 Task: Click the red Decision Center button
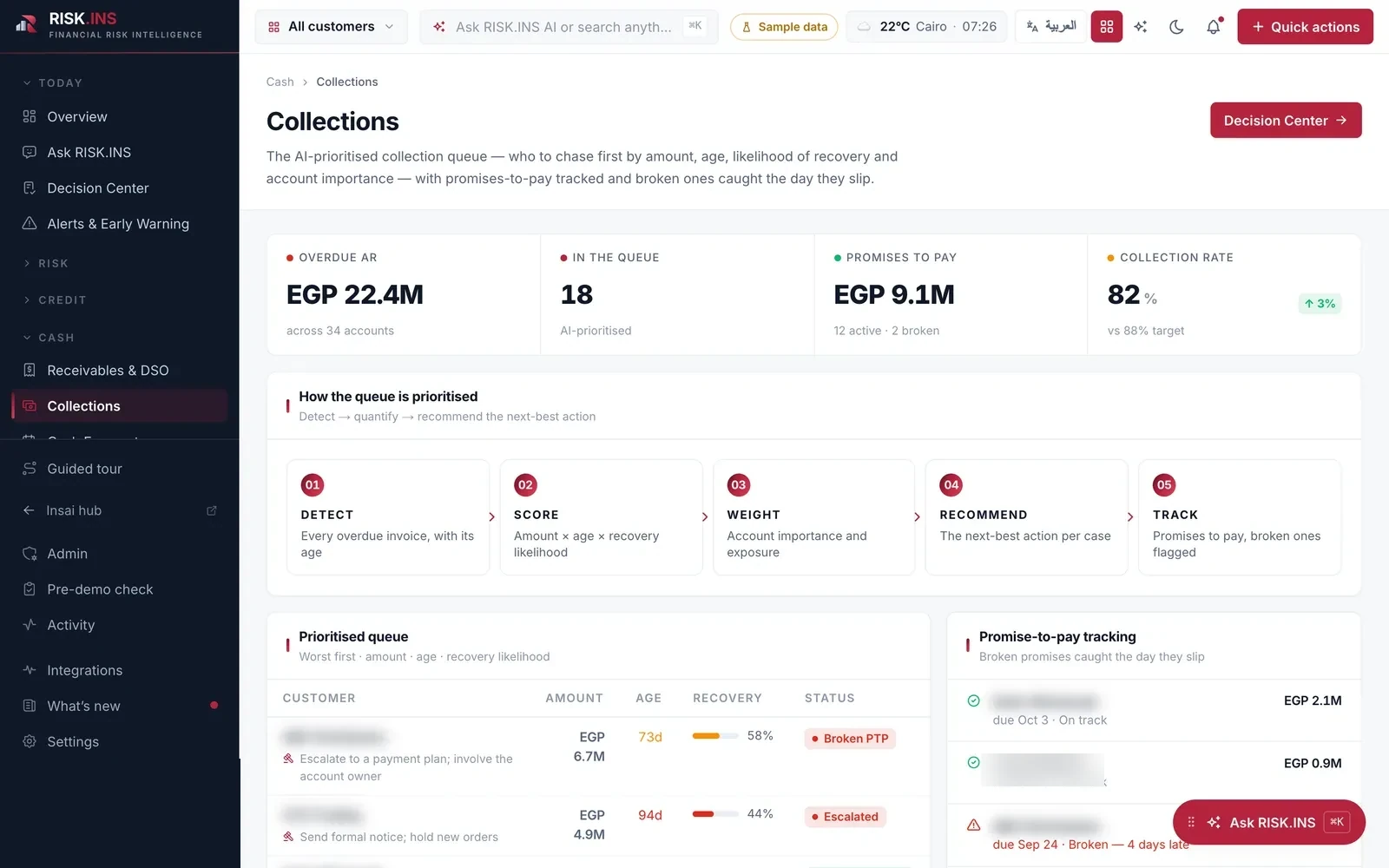point(1286,121)
